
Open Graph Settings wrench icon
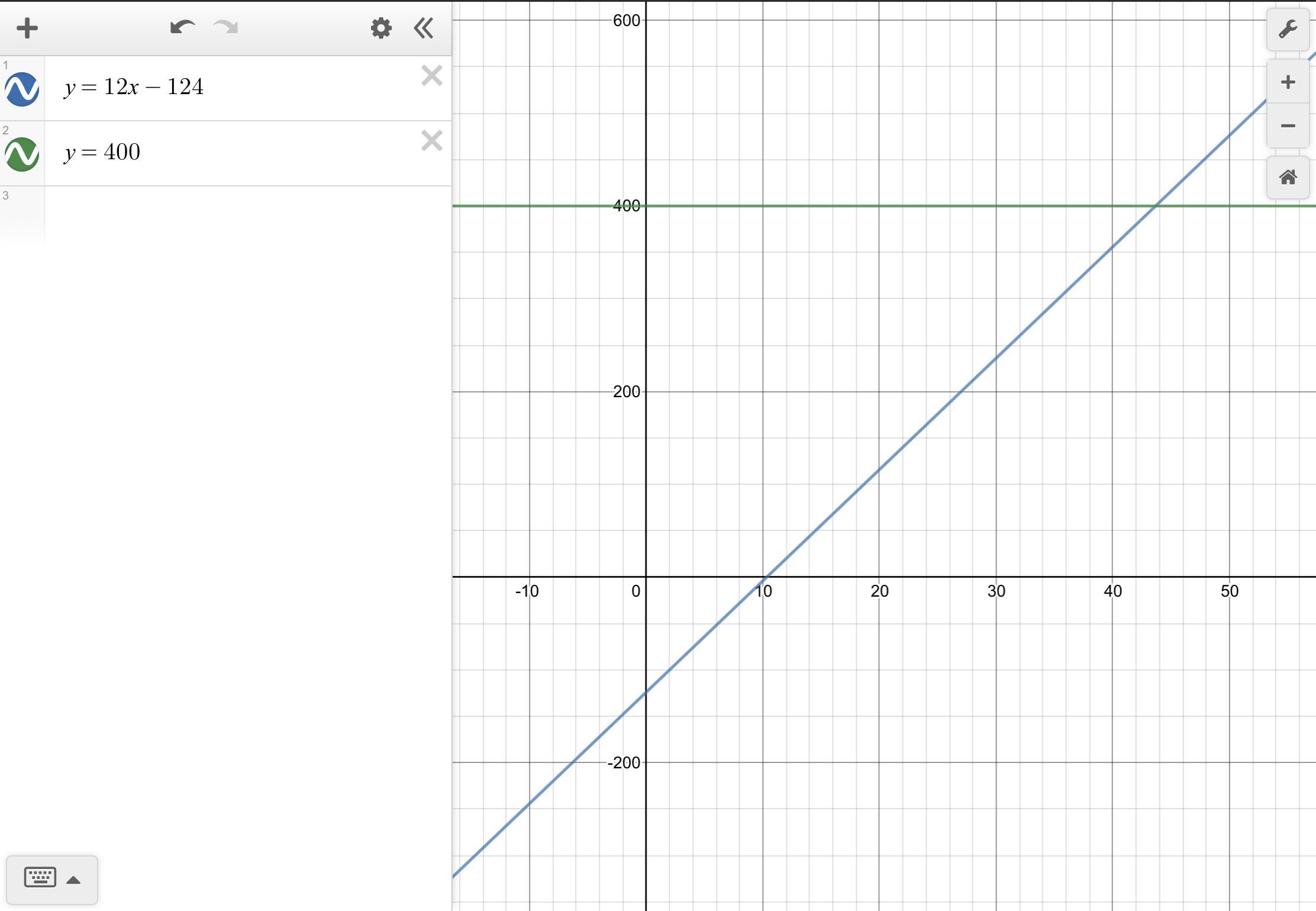(x=1288, y=30)
